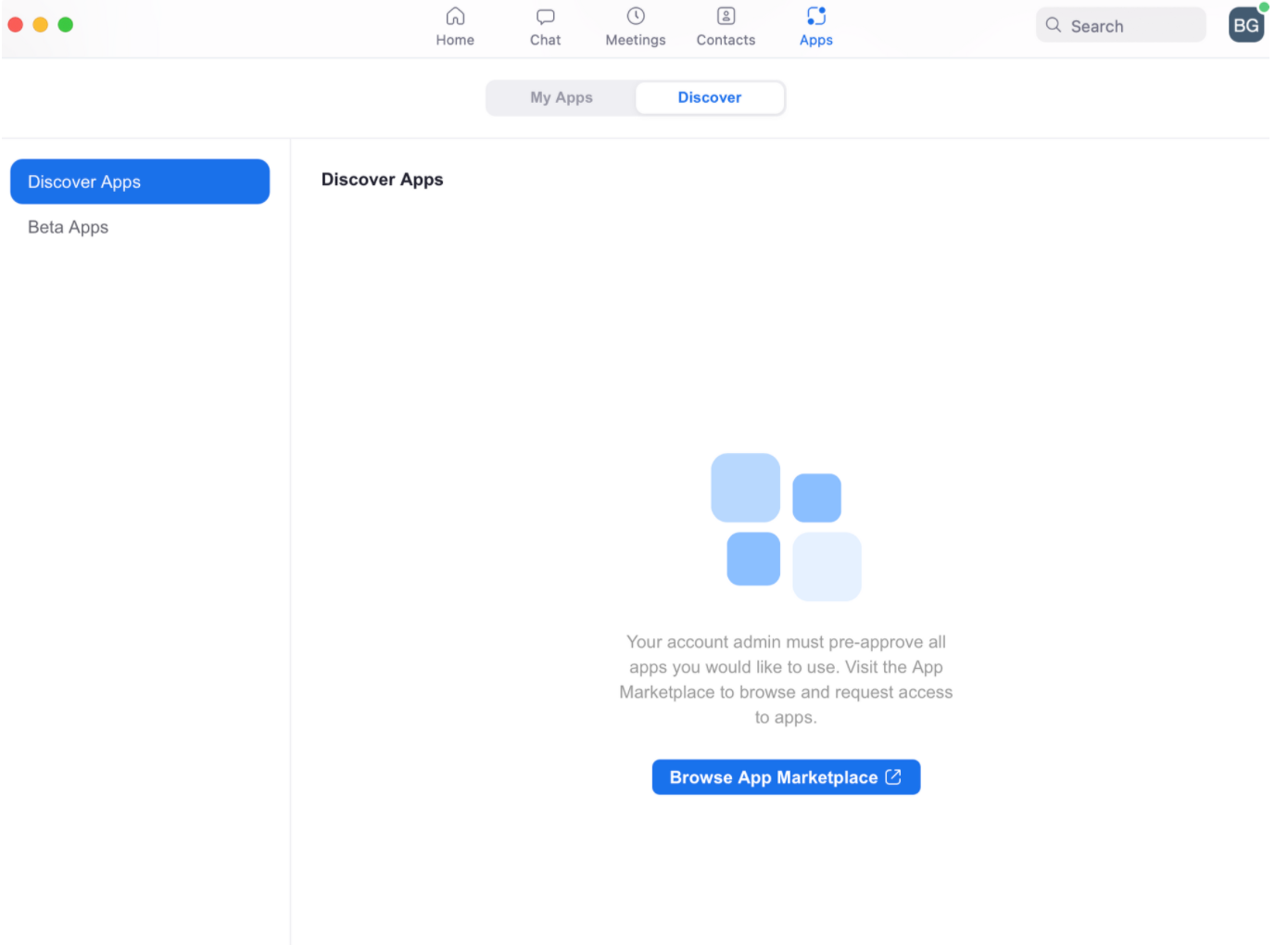Screen dimensions: 1288x945
Task: Click the external link icon on the Browse button
Action: click(x=893, y=777)
